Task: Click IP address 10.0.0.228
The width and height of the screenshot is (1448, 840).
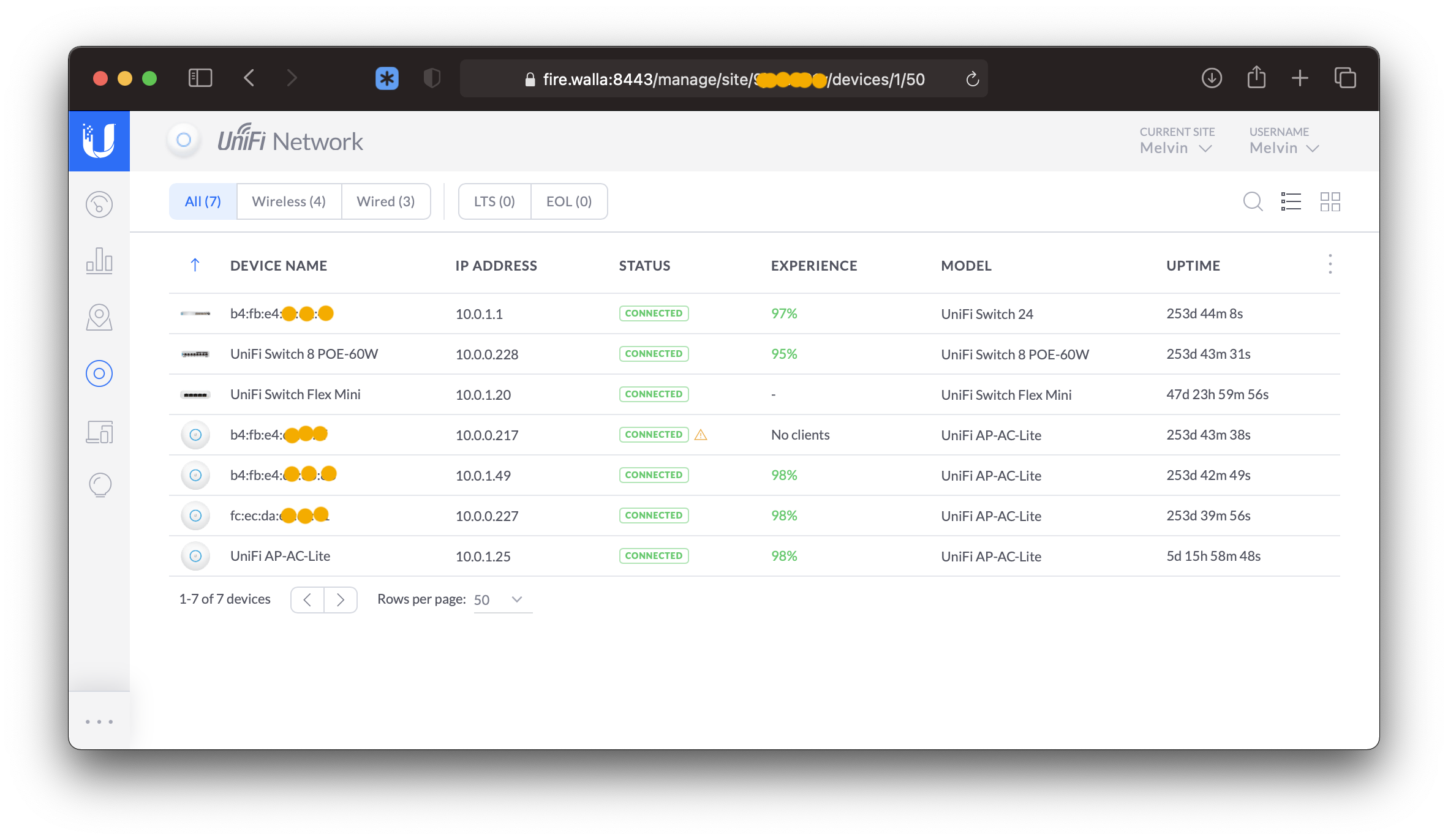Action: point(487,354)
